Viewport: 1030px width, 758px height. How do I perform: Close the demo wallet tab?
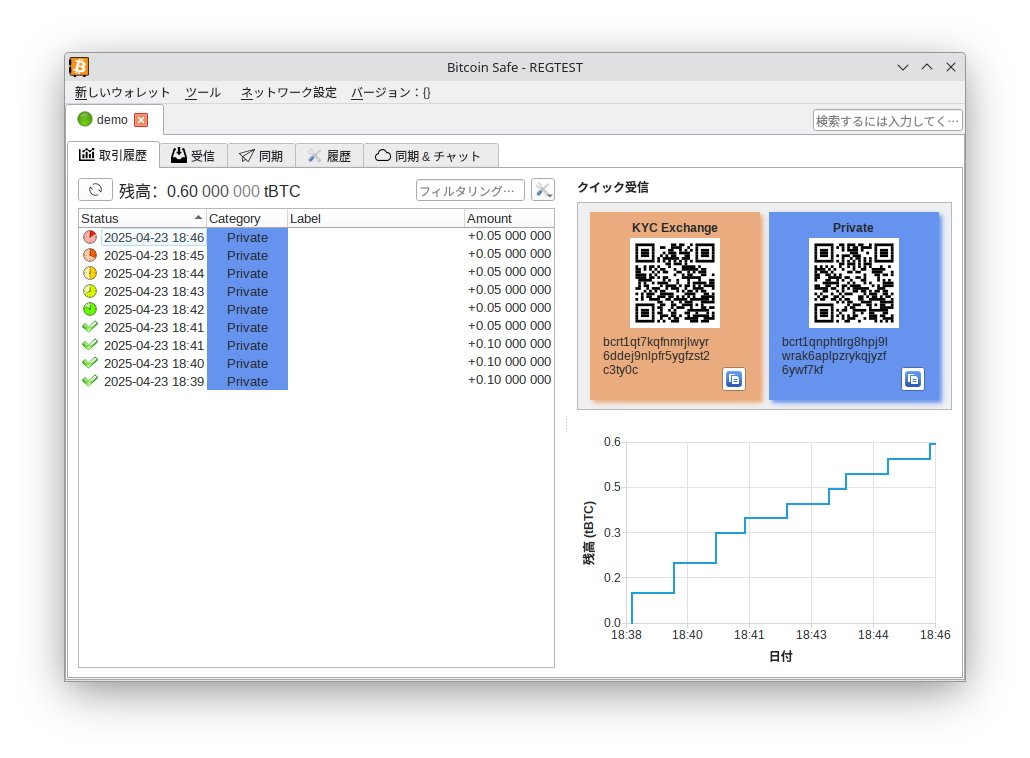141,120
